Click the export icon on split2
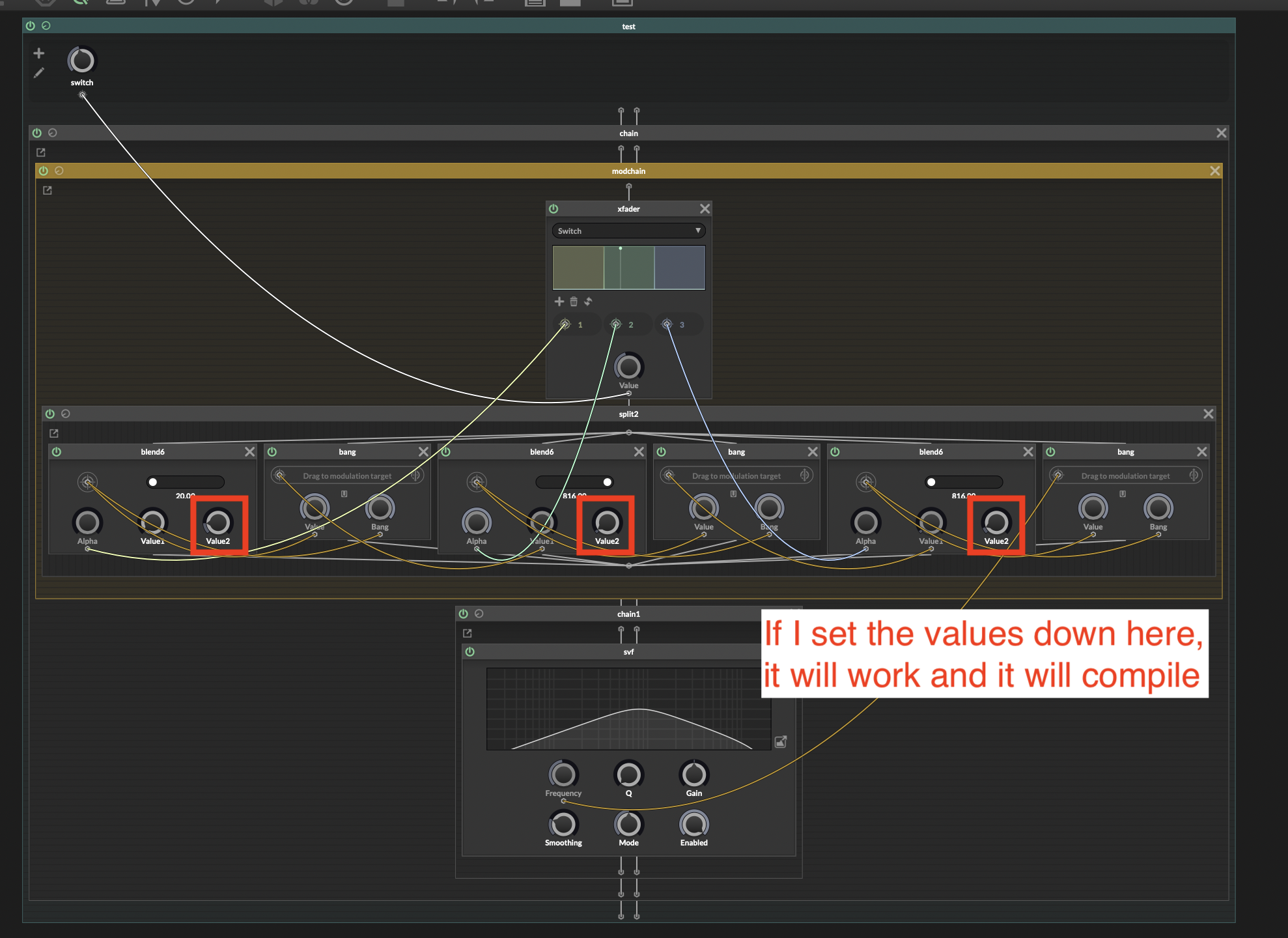The image size is (1288, 938). [54, 433]
